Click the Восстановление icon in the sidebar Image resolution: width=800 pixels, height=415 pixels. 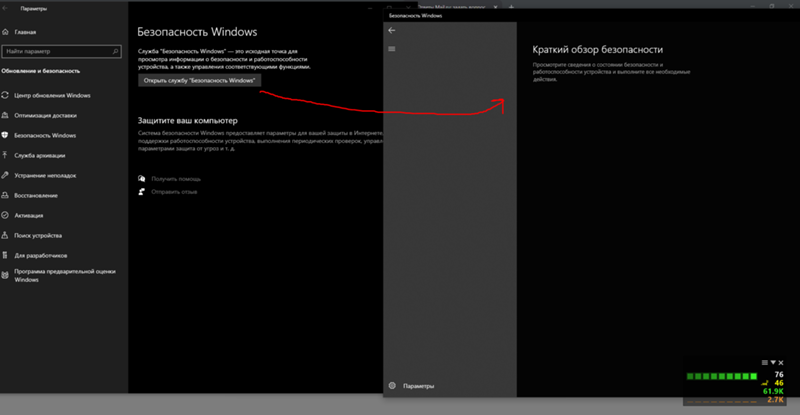coord(5,195)
